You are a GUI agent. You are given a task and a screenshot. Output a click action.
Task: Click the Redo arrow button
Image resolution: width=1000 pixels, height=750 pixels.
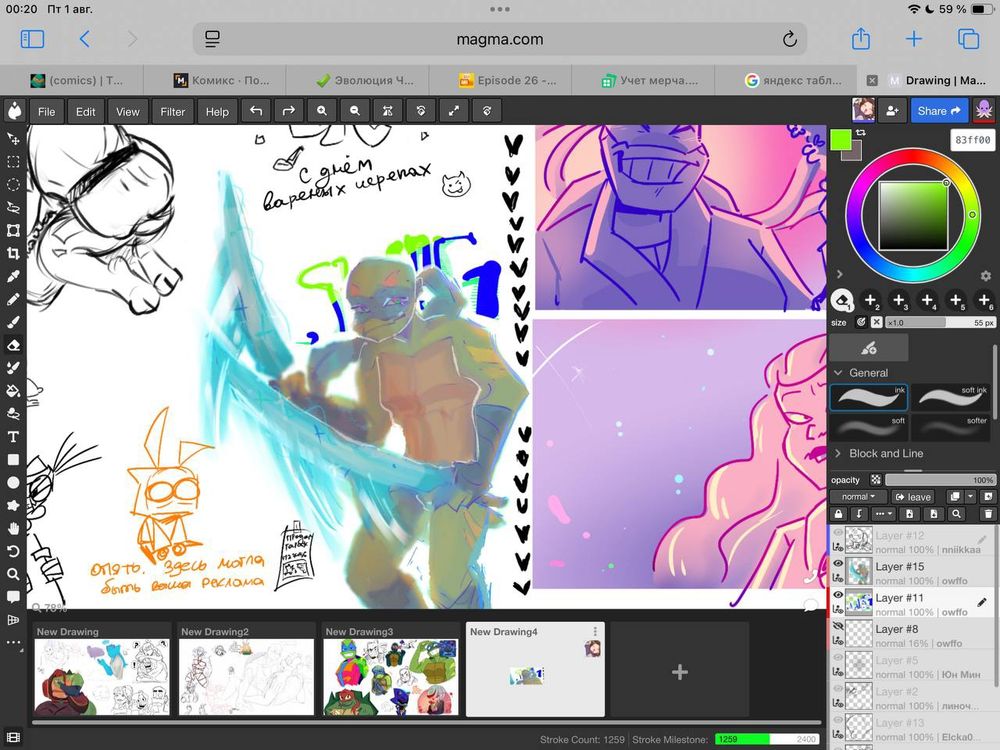click(x=289, y=111)
